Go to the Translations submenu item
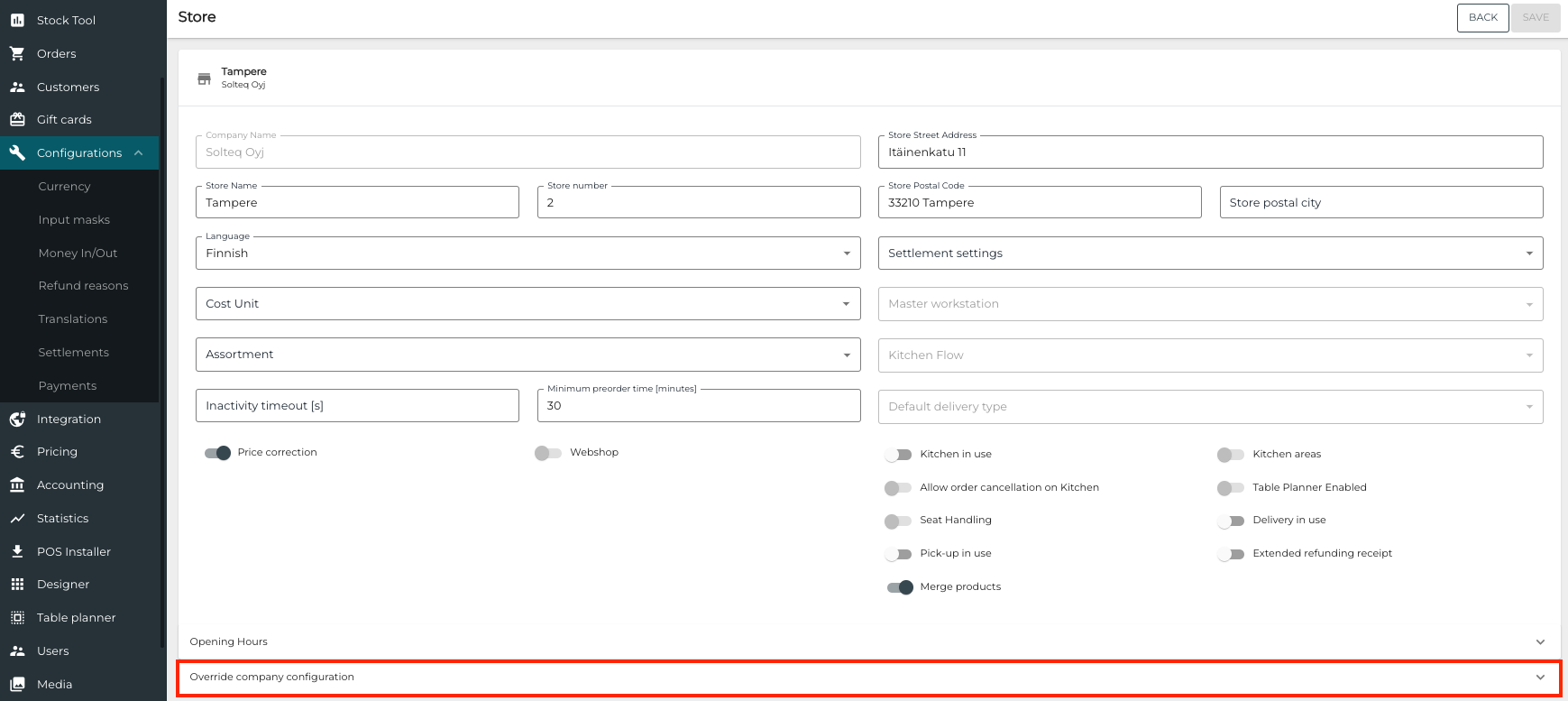The height and width of the screenshot is (701, 1568). click(73, 319)
